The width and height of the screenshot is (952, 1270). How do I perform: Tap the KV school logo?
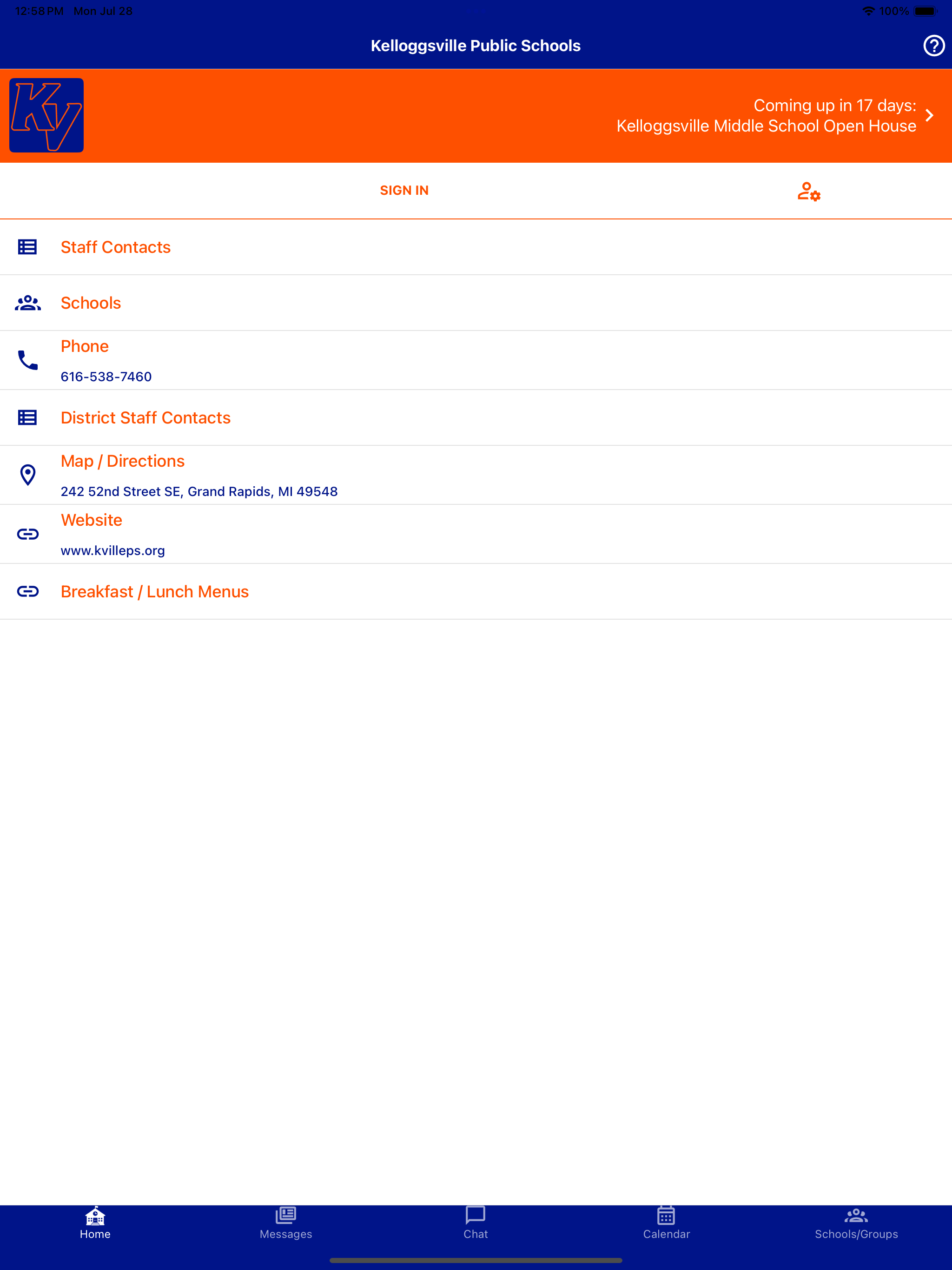46,115
